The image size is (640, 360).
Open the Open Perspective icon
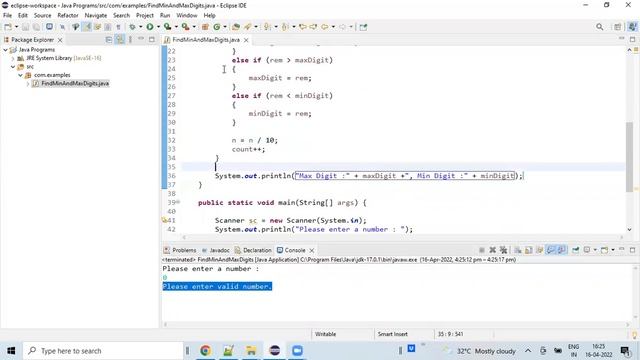618,27
